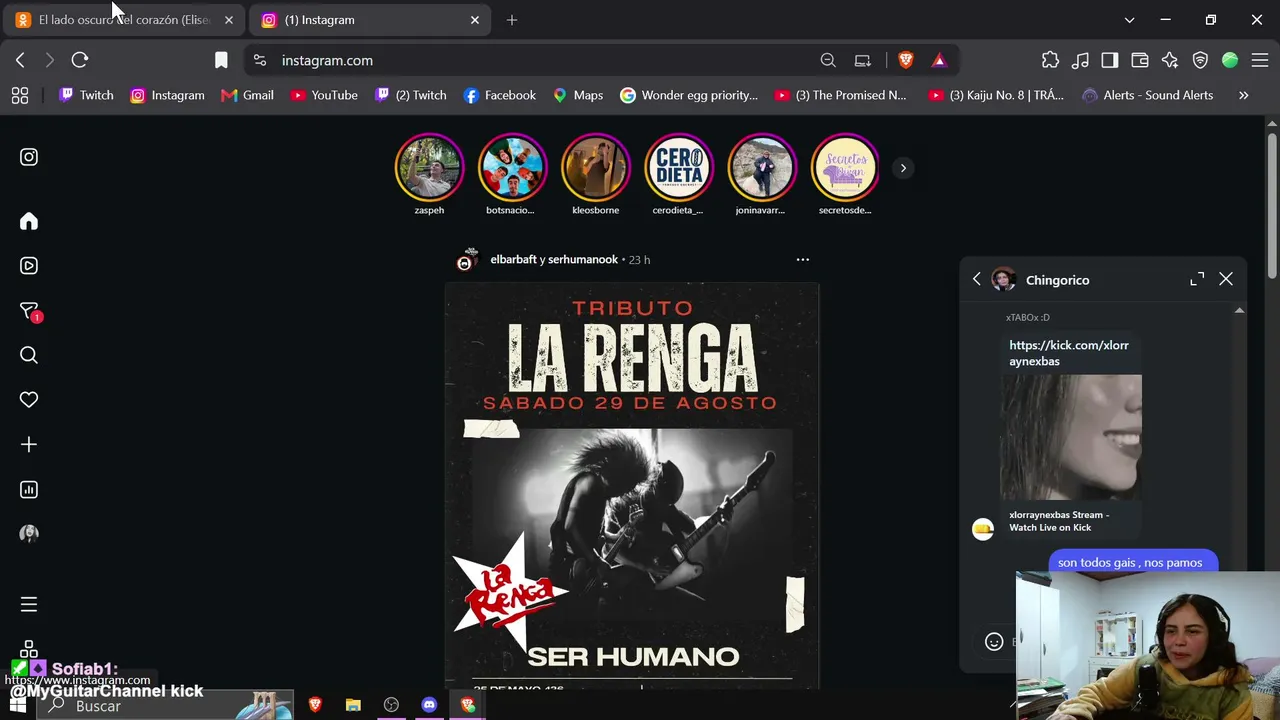Open more options for elbarbaft post

tap(802, 259)
